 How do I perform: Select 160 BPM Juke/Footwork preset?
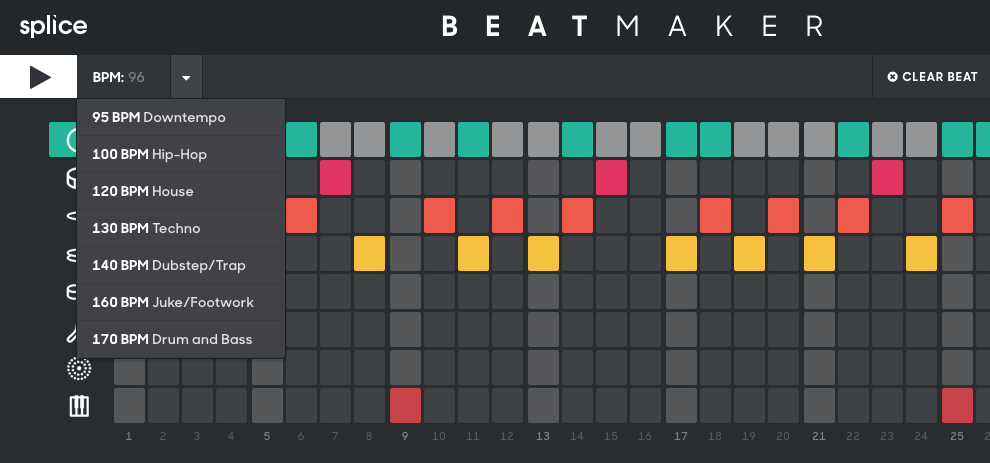(181, 302)
